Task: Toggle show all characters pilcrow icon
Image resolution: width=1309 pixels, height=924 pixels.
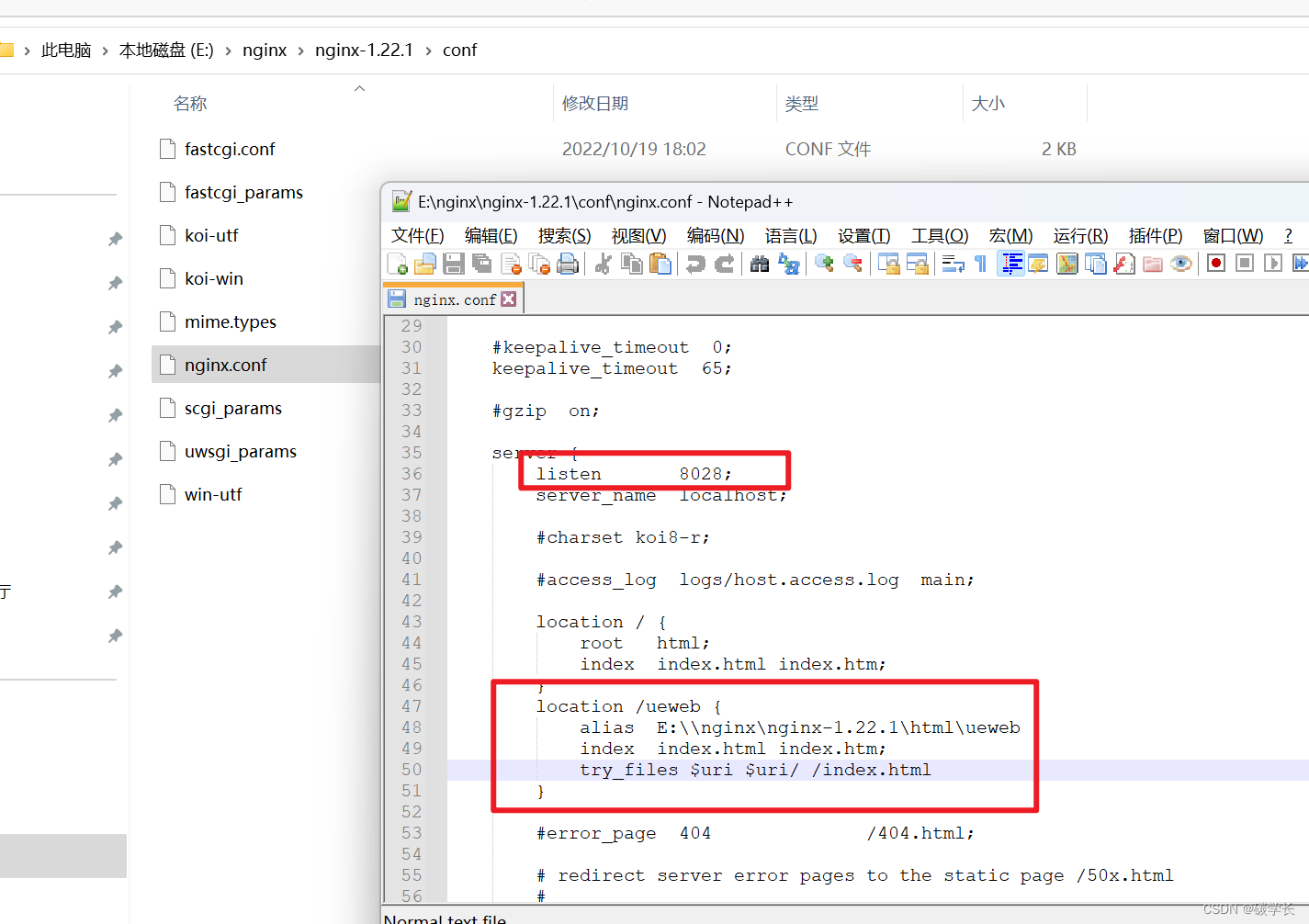Action: click(x=980, y=265)
